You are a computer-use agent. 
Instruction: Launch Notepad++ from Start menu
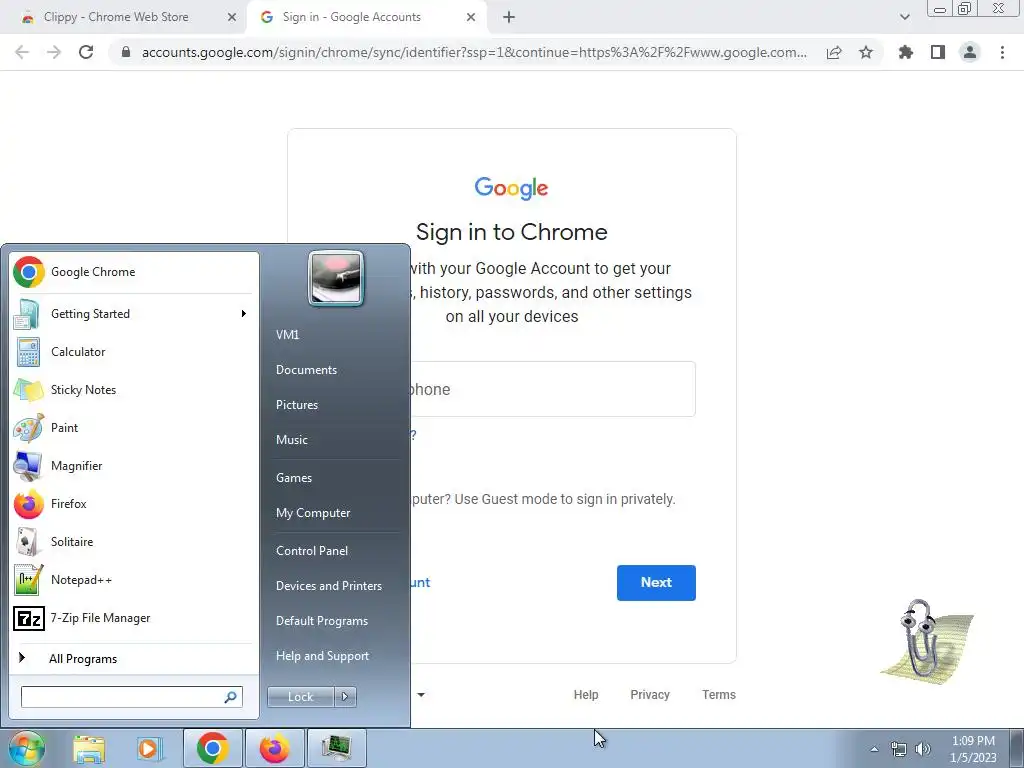tap(134, 580)
